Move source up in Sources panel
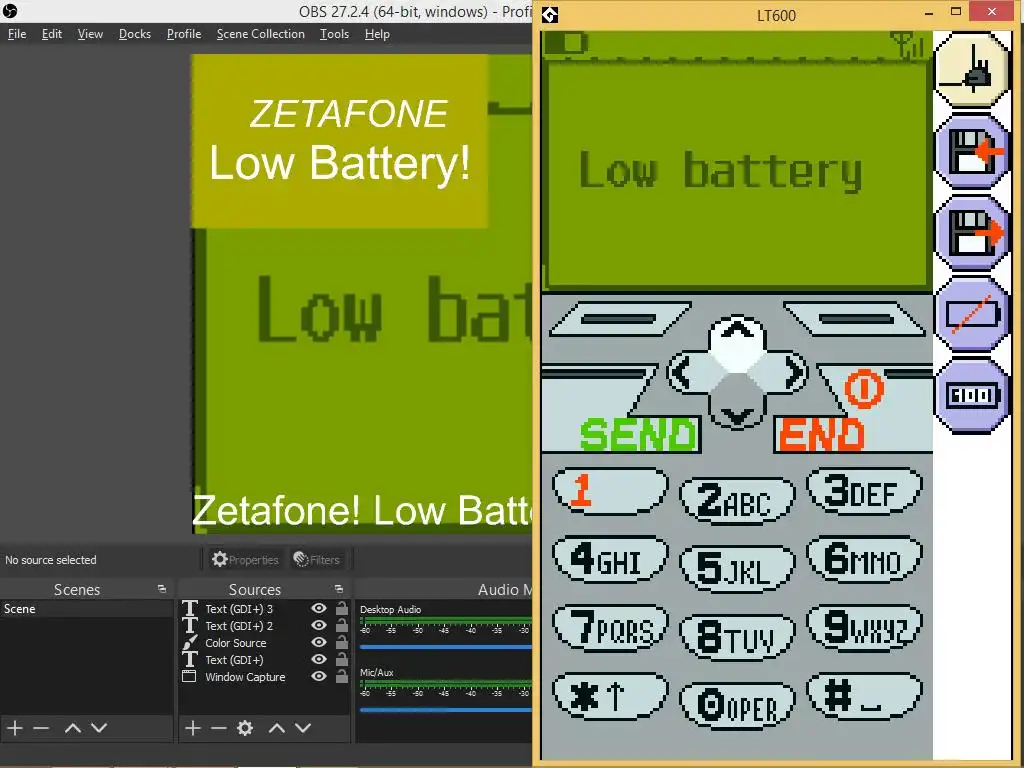This screenshot has width=1024, height=768. click(x=276, y=728)
